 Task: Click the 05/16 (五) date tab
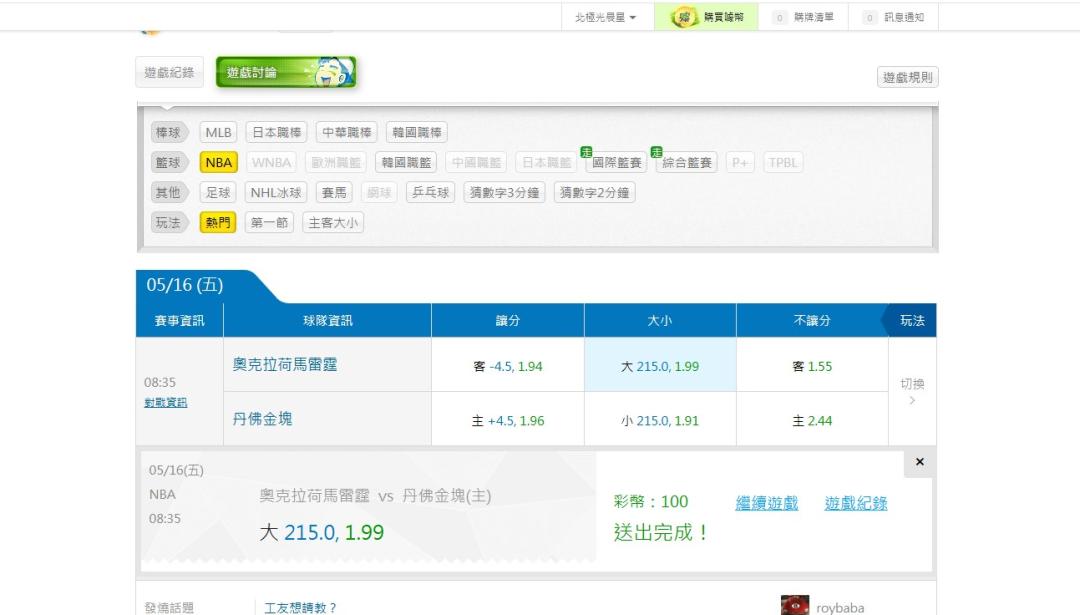(185, 285)
